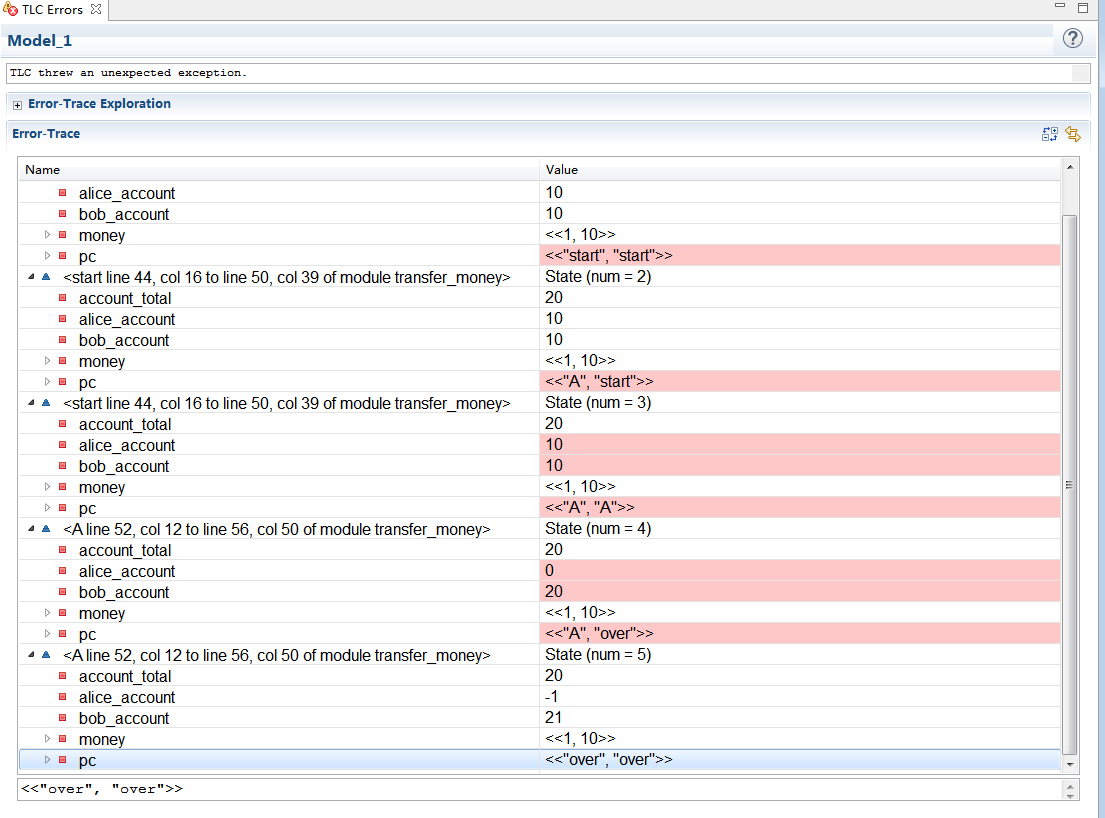The height and width of the screenshot is (818, 1105).
Task: Collapse the State (num = 4) tree node
Action: point(31,528)
